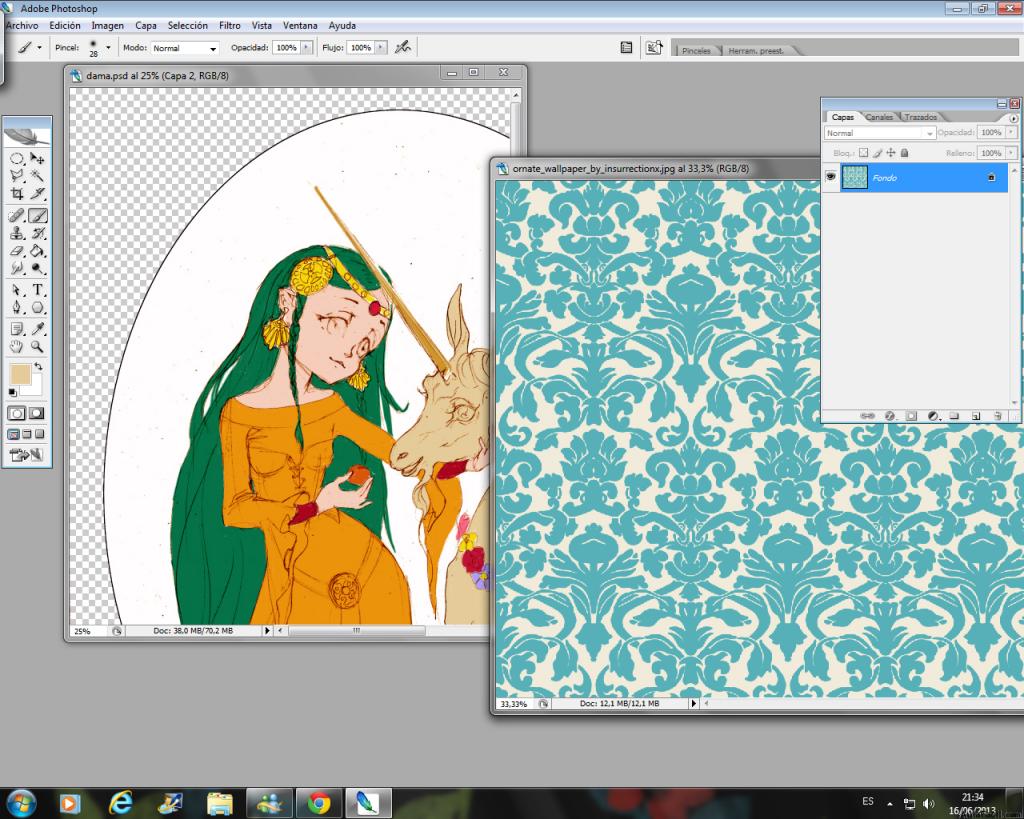1024x819 pixels.
Task: Select the Notes tool
Action: (17, 329)
